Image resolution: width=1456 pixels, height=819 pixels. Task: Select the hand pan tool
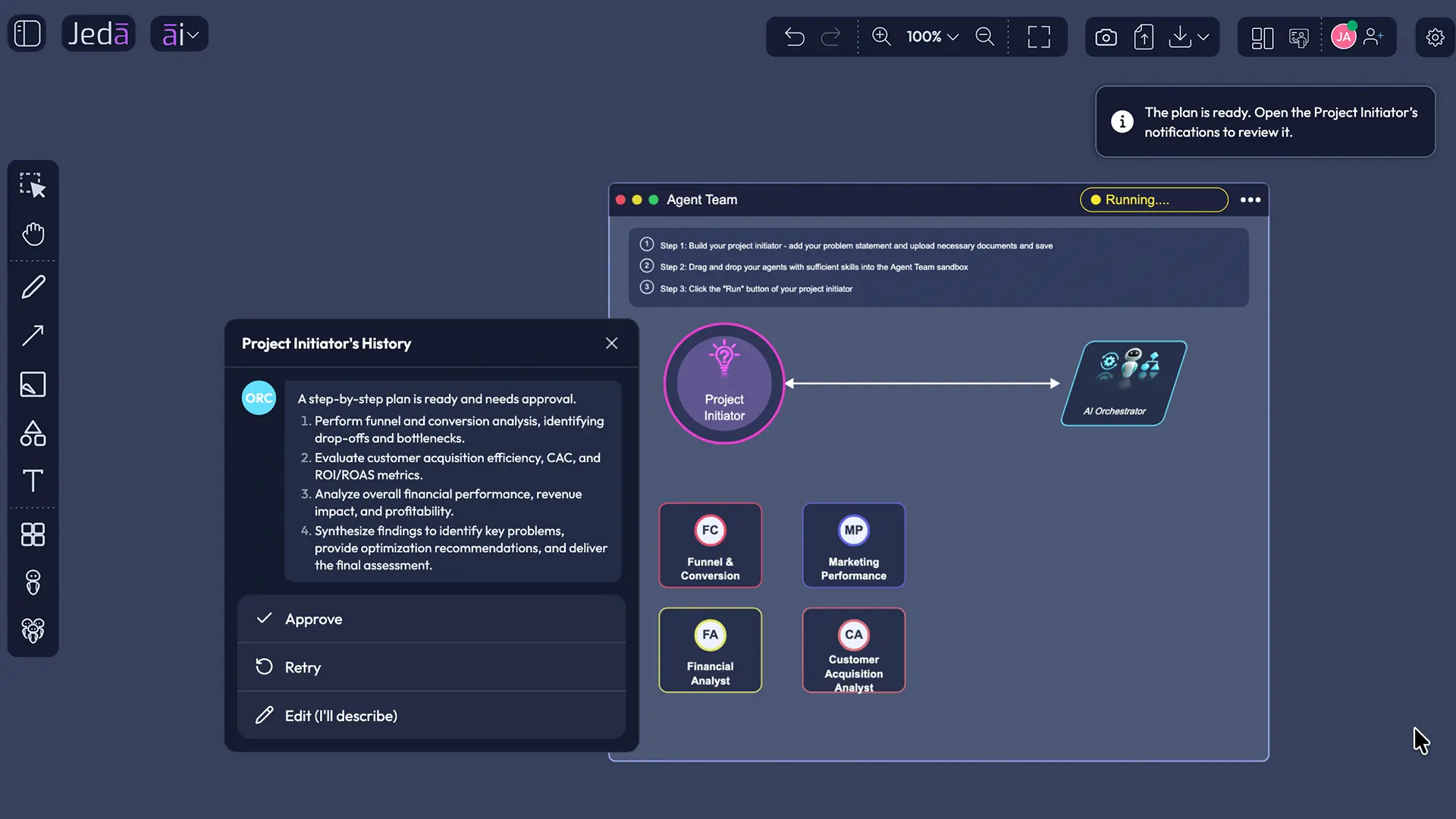pos(33,234)
